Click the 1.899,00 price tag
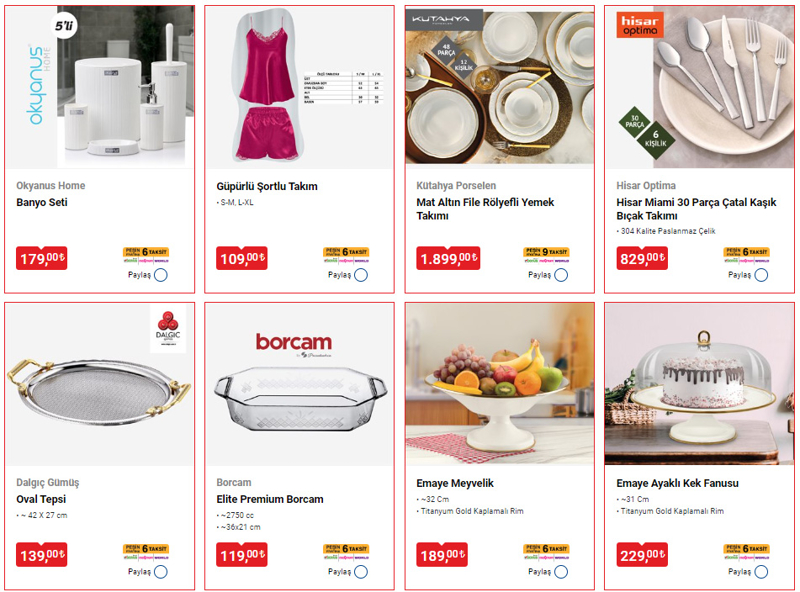 (x=448, y=258)
